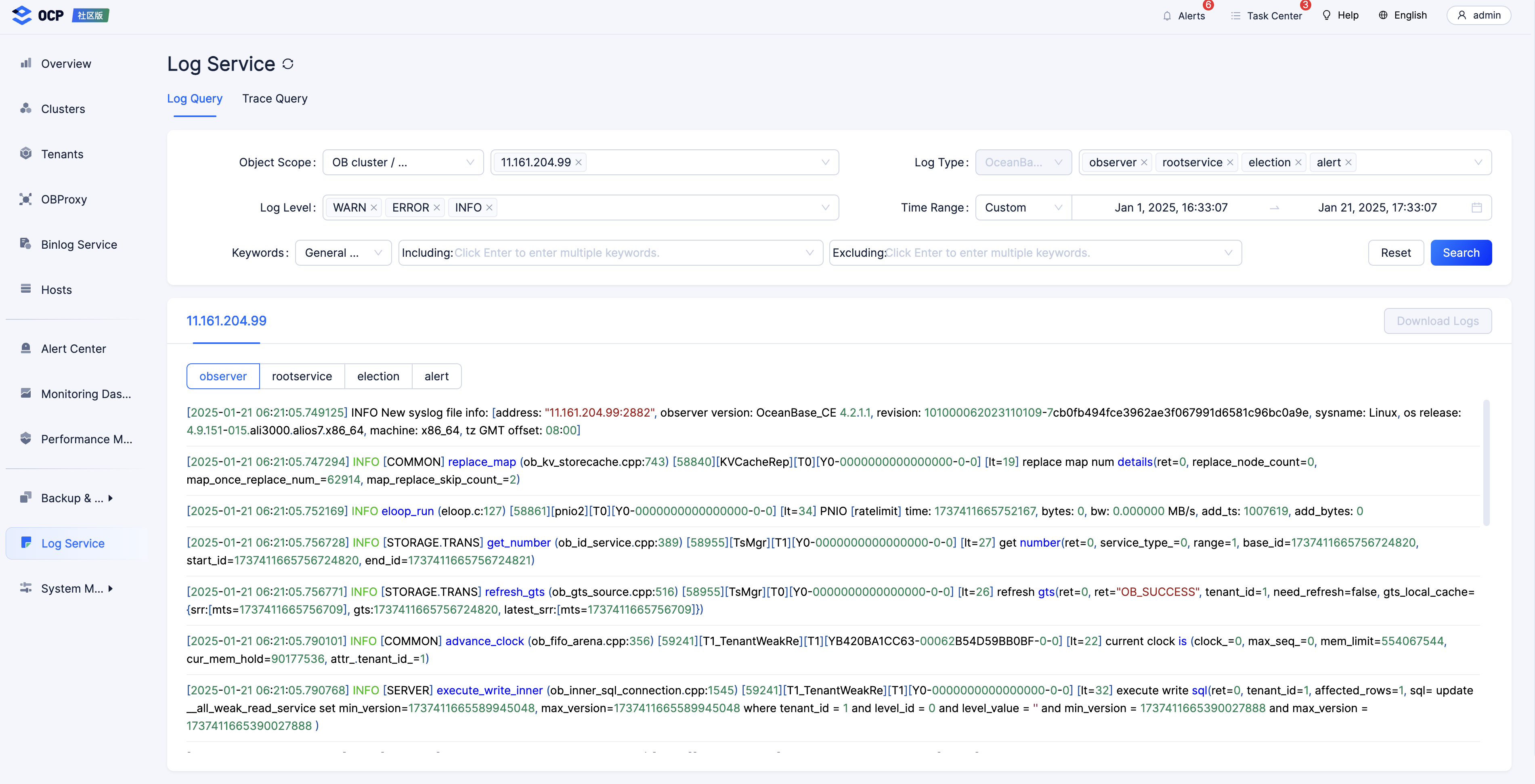Click the replace_map log function text
Image resolution: width=1535 pixels, height=784 pixels.
click(482, 462)
